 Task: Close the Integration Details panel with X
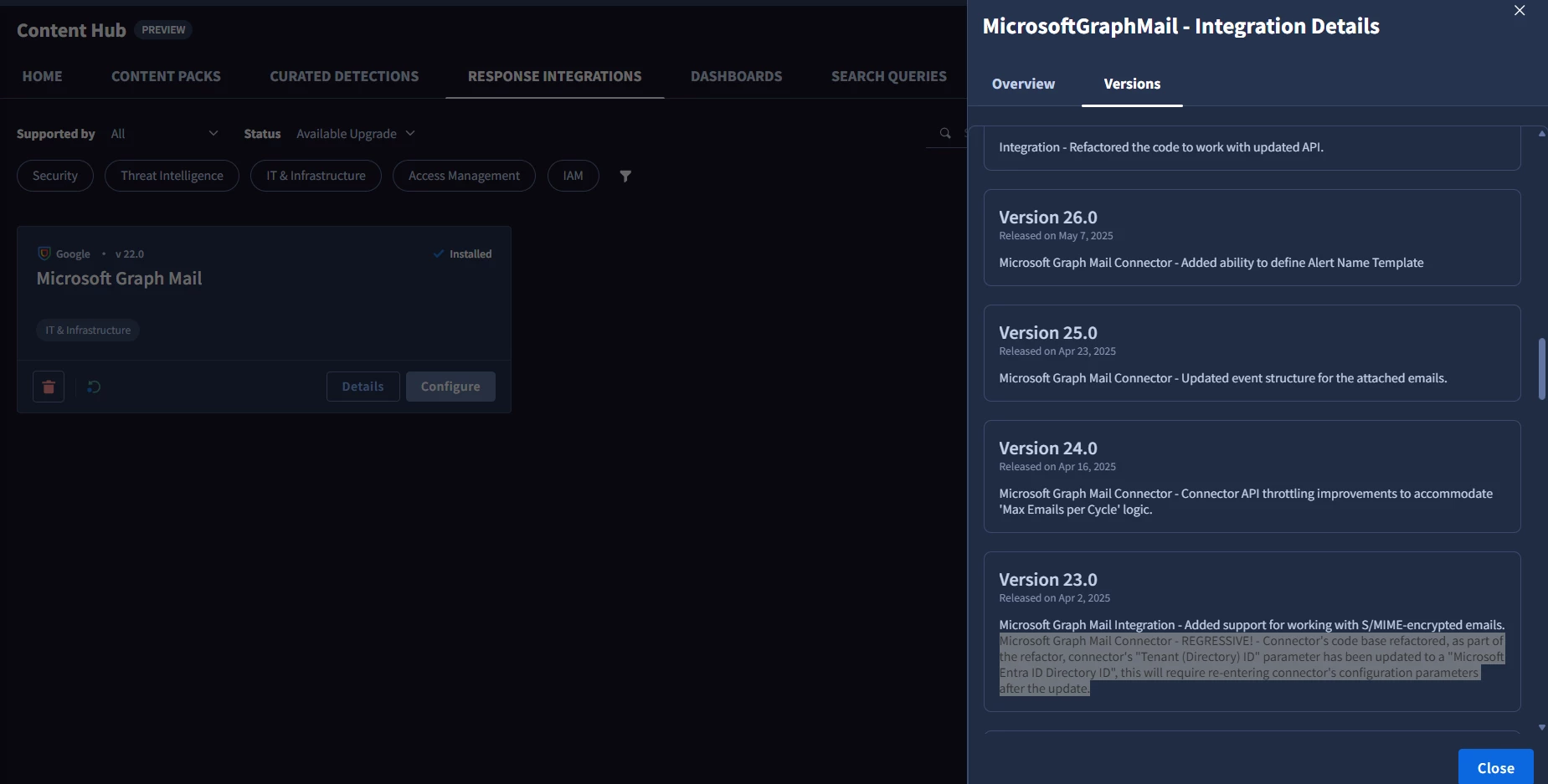[1520, 10]
